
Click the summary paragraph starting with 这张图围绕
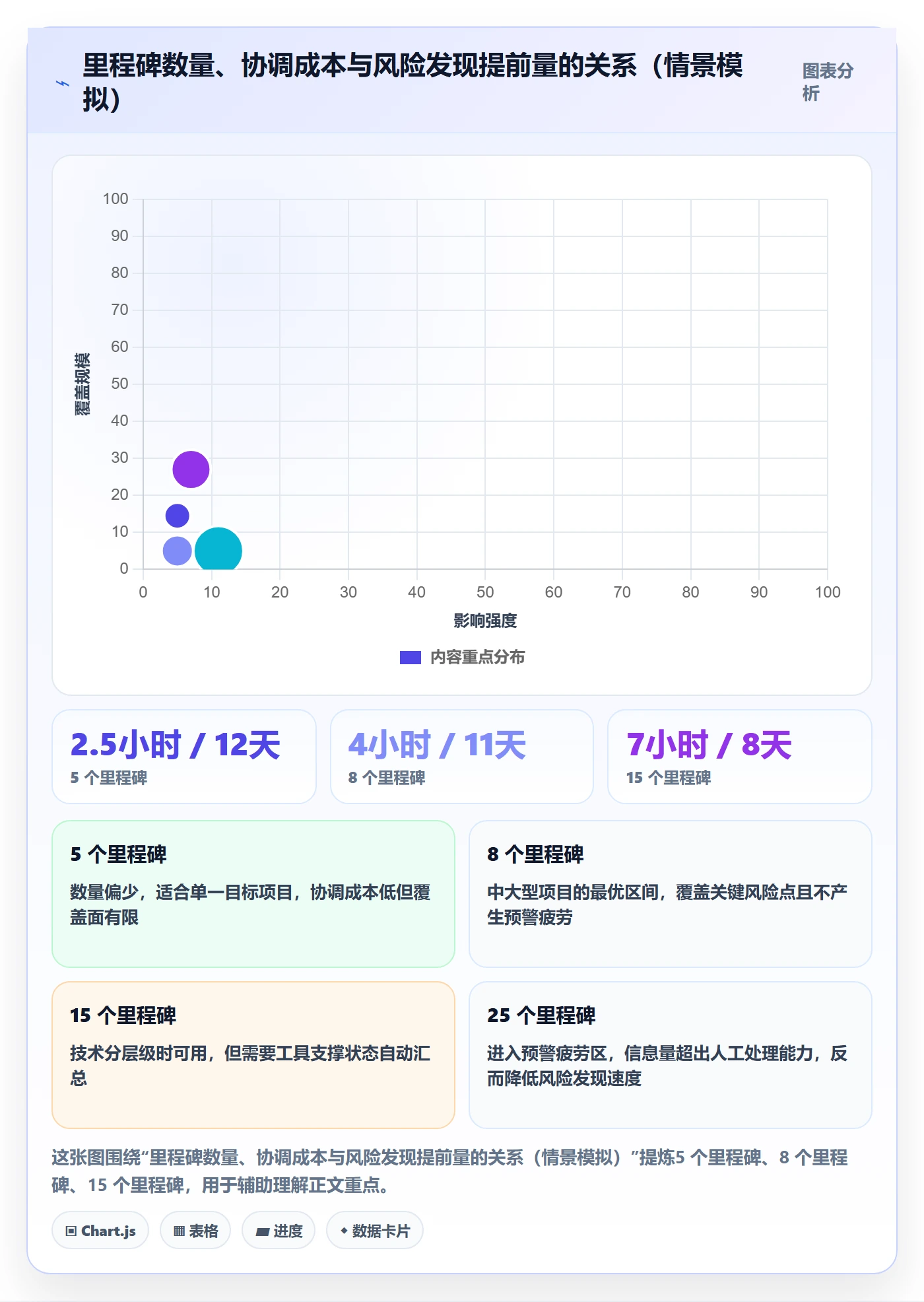(449, 1171)
